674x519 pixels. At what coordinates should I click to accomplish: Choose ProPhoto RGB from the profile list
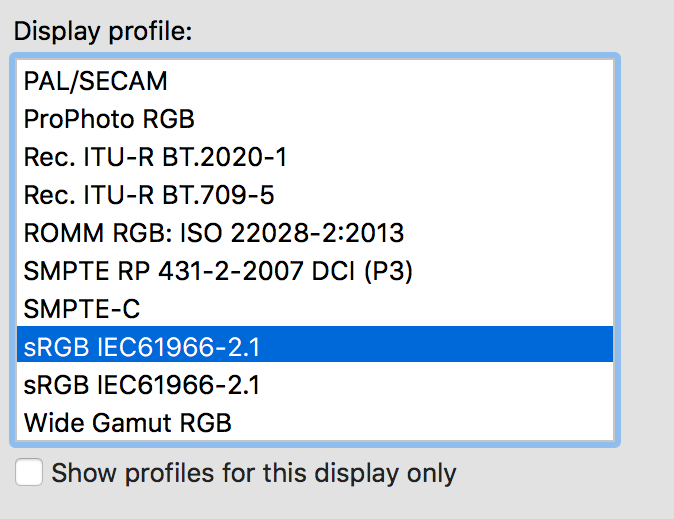pos(109,119)
